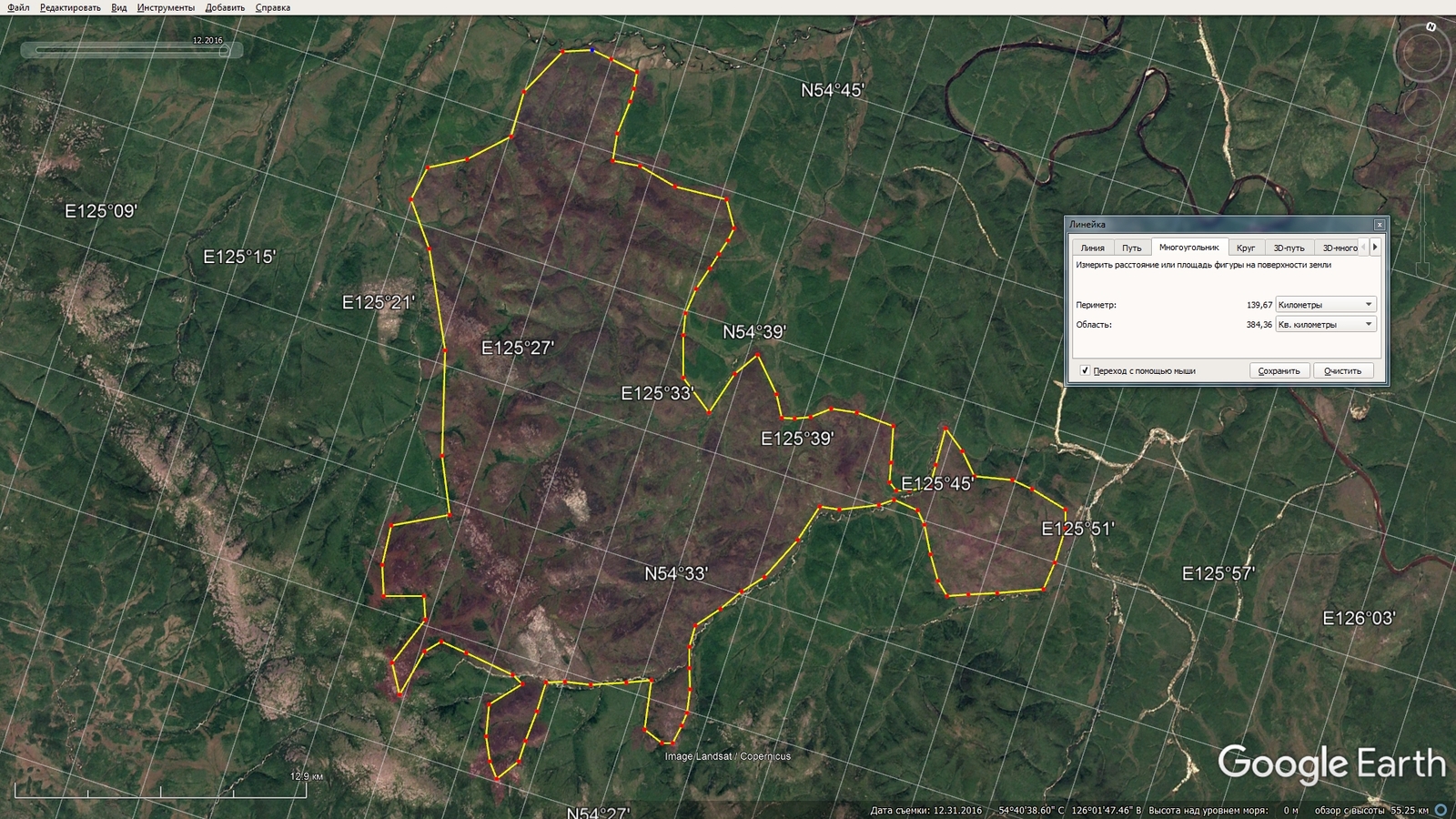Viewport: 1456px width, 819px height.
Task: Click the North 'N' compass marker
Action: [1431, 27]
